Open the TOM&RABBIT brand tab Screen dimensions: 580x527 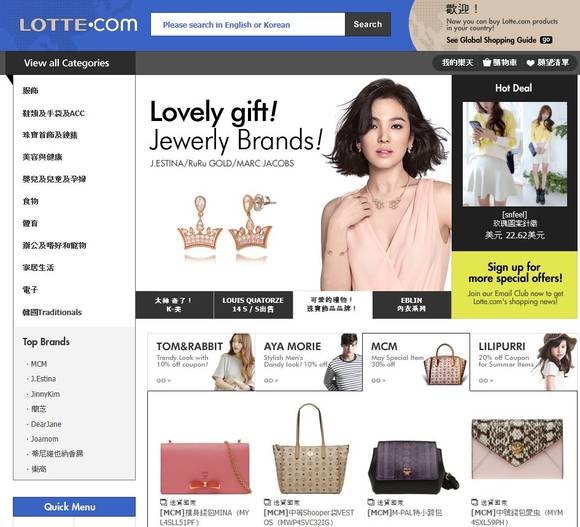[201, 362]
